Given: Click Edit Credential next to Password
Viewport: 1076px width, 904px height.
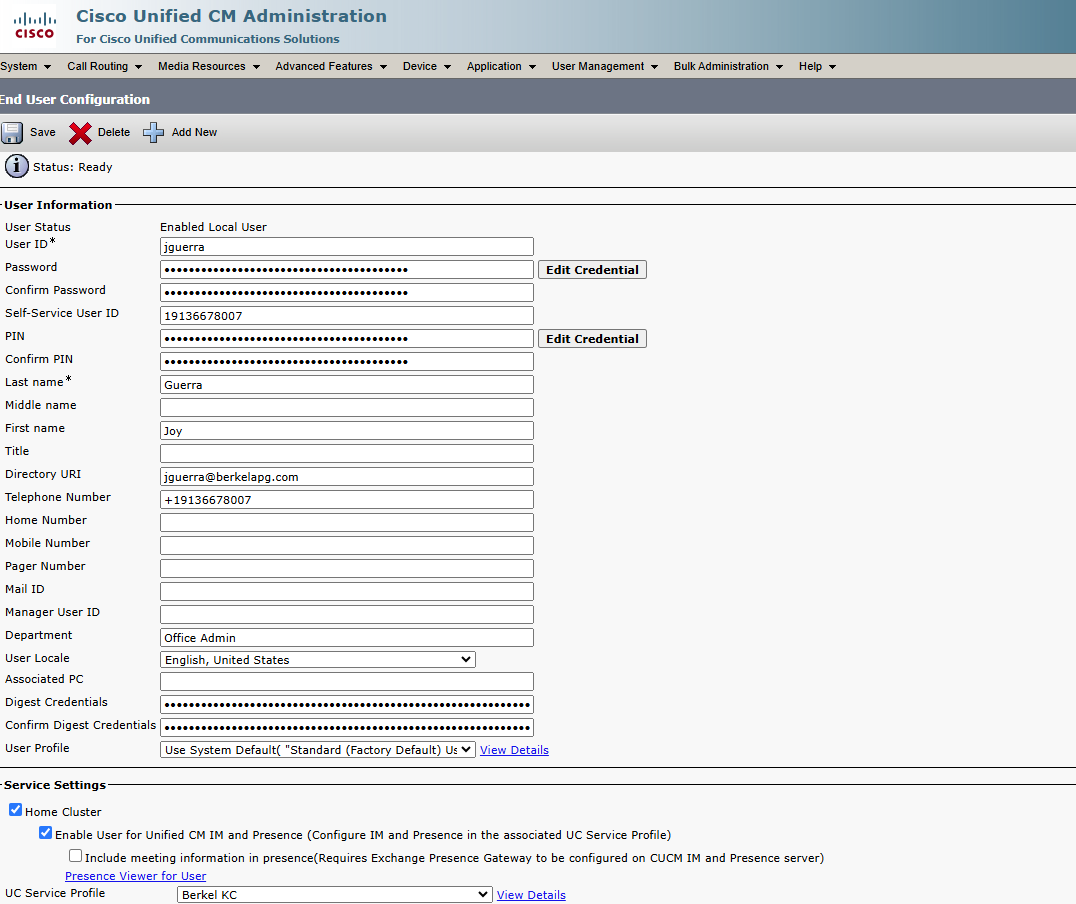Looking at the screenshot, I should (592, 270).
